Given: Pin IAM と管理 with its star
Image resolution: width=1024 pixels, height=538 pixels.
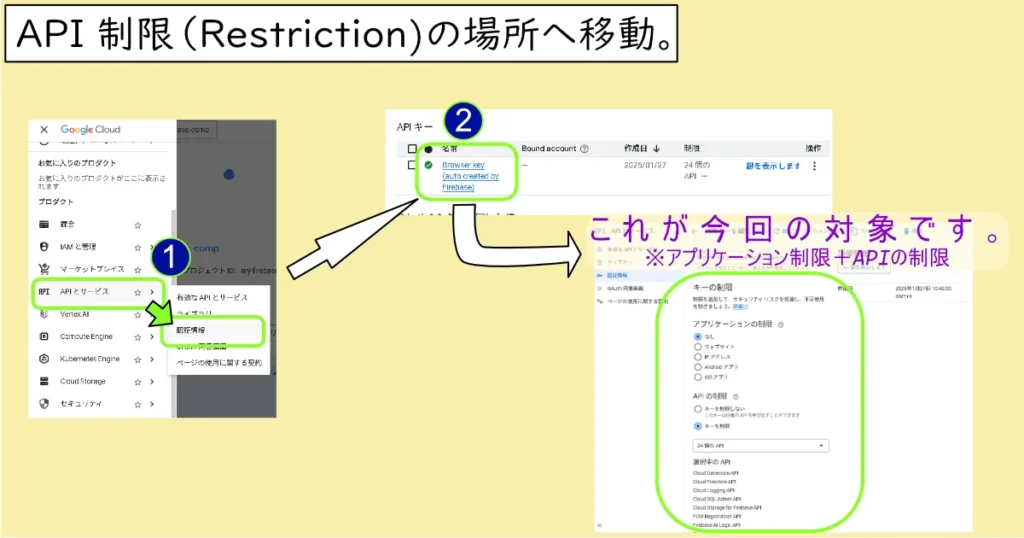Looking at the screenshot, I should coord(137,247).
